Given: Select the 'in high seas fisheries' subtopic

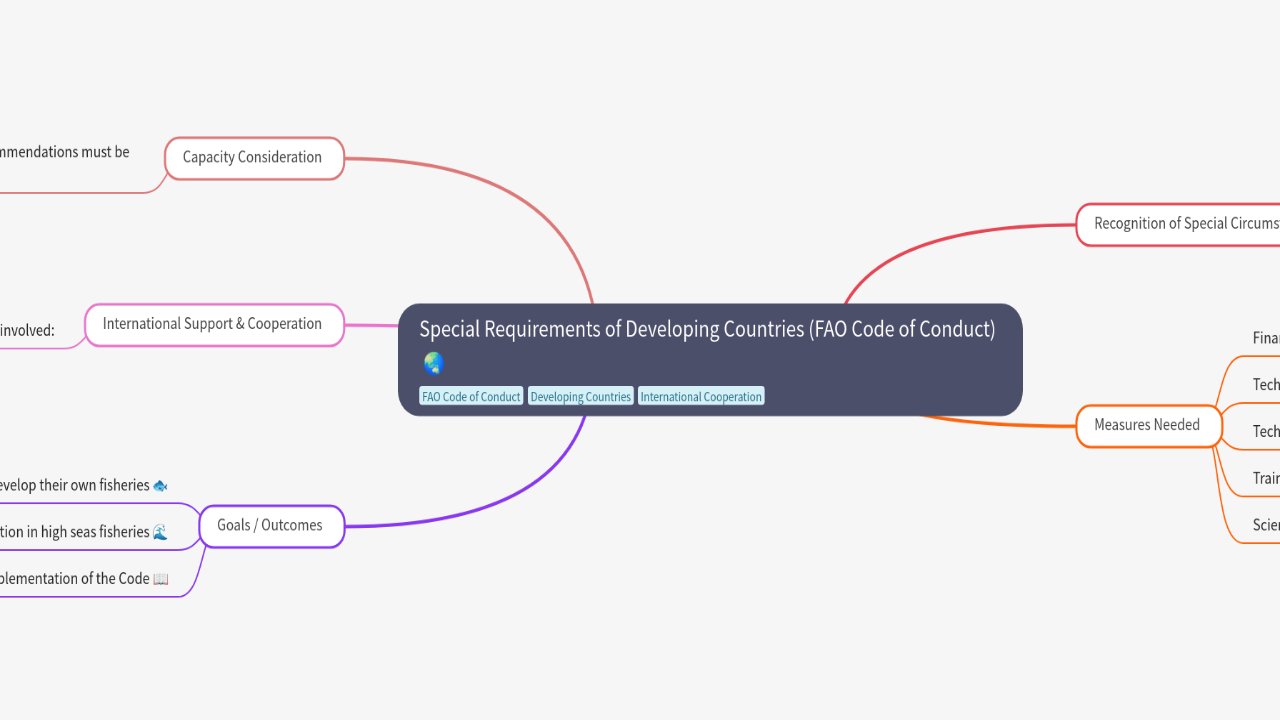Looking at the screenshot, I should [x=75, y=532].
